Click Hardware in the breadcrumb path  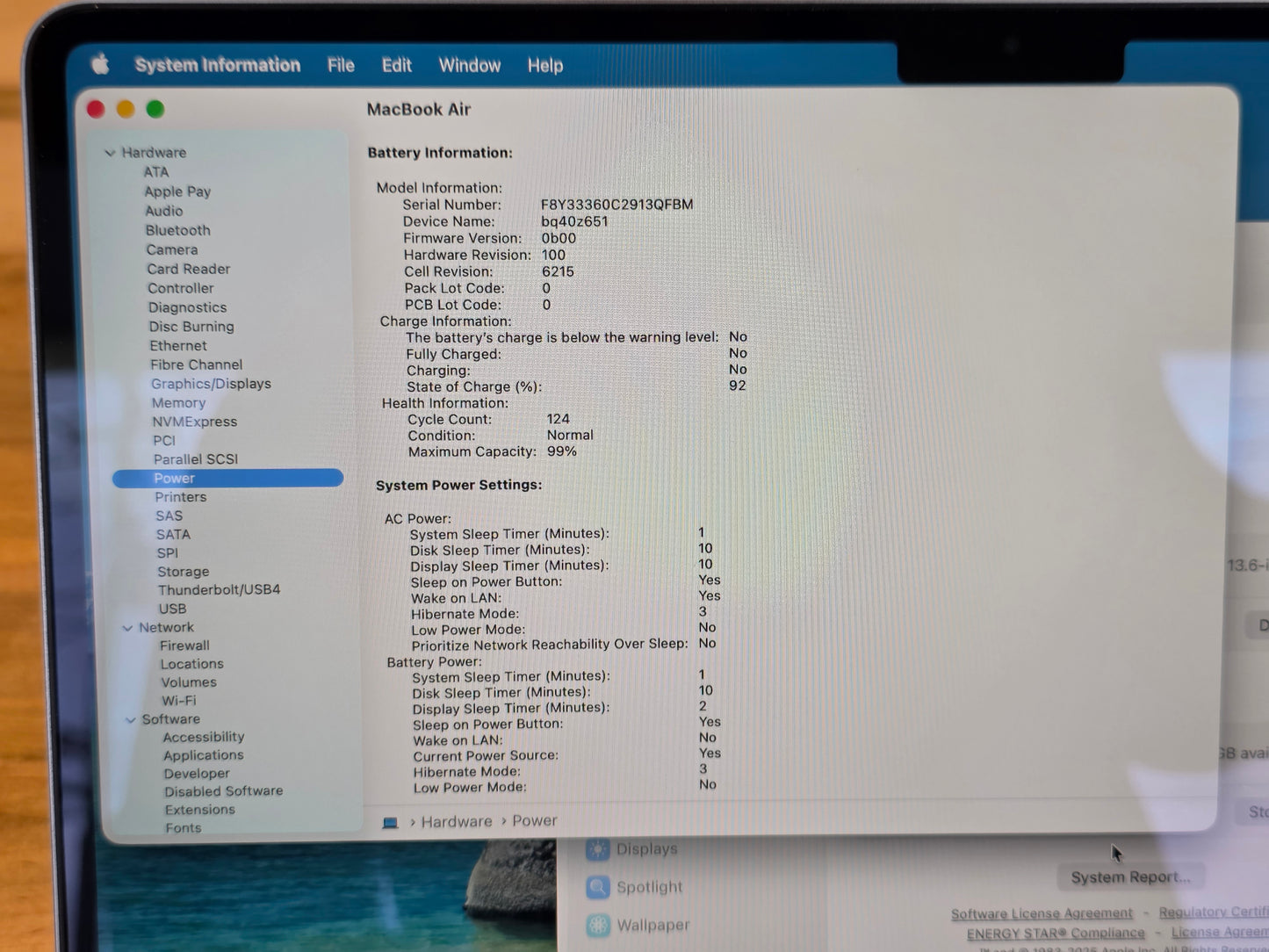coord(456,820)
